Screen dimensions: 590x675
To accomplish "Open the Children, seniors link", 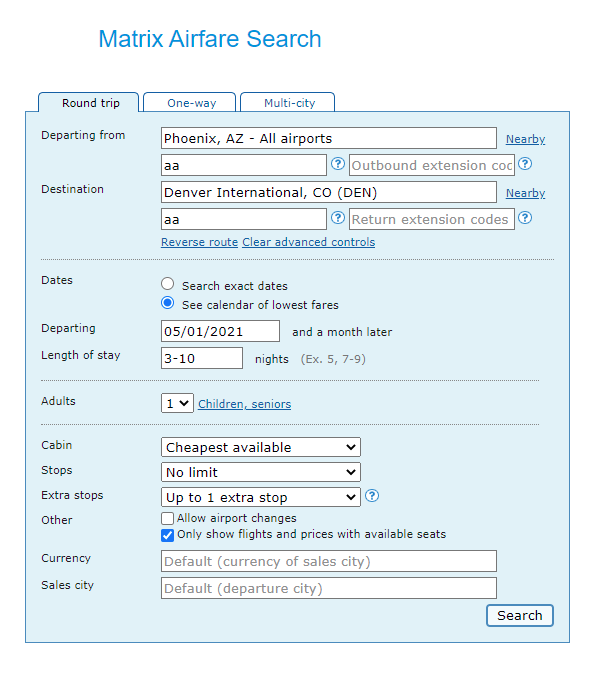I will [x=244, y=404].
